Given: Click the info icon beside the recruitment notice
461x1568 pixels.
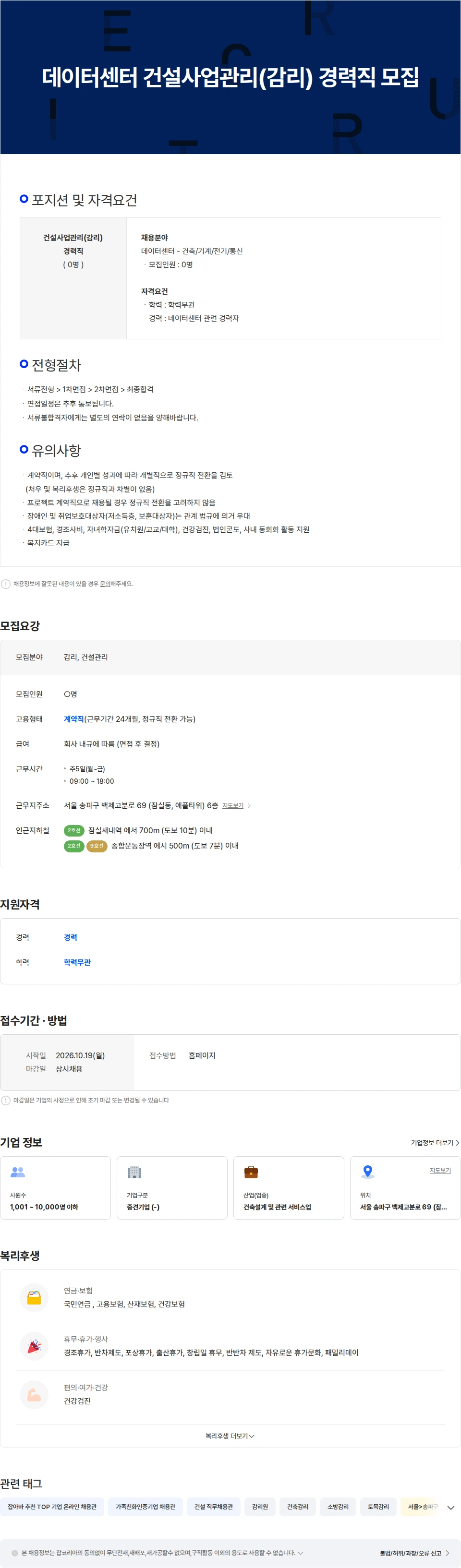Looking at the screenshot, I should (5, 584).
